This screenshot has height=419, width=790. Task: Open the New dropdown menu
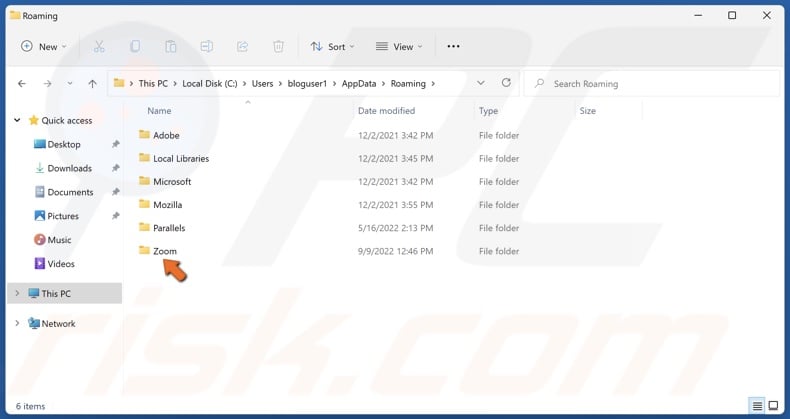(44, 47)
